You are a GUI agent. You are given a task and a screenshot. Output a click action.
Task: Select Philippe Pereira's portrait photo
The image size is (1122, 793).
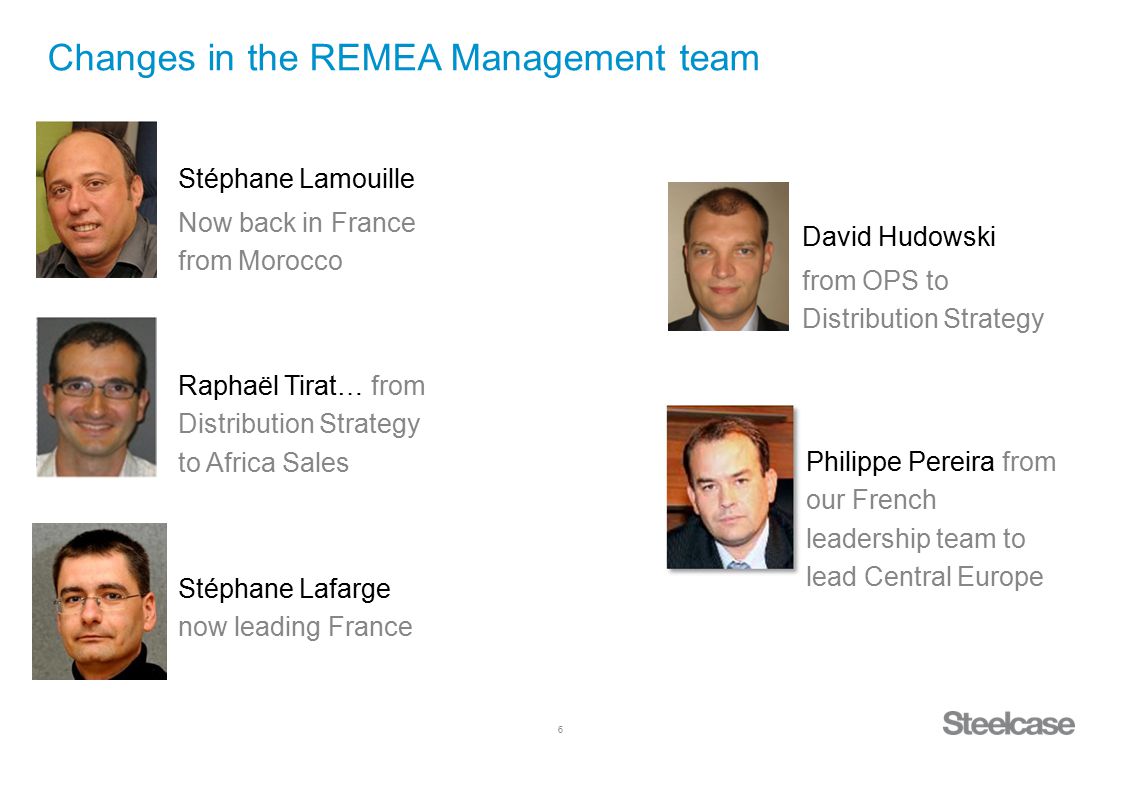[x=730, y=487]
